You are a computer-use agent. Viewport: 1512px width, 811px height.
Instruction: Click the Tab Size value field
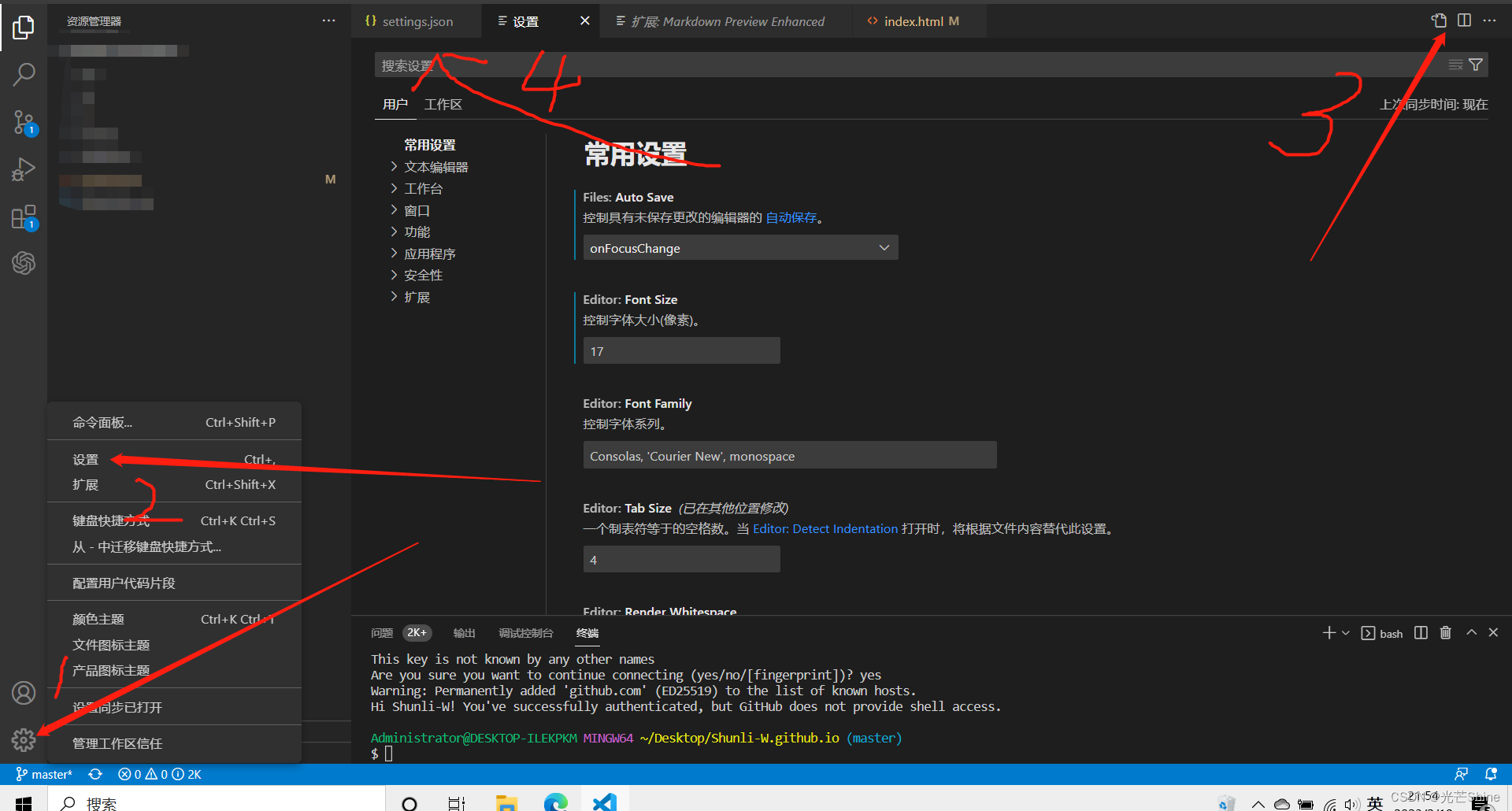coord(681,560)
